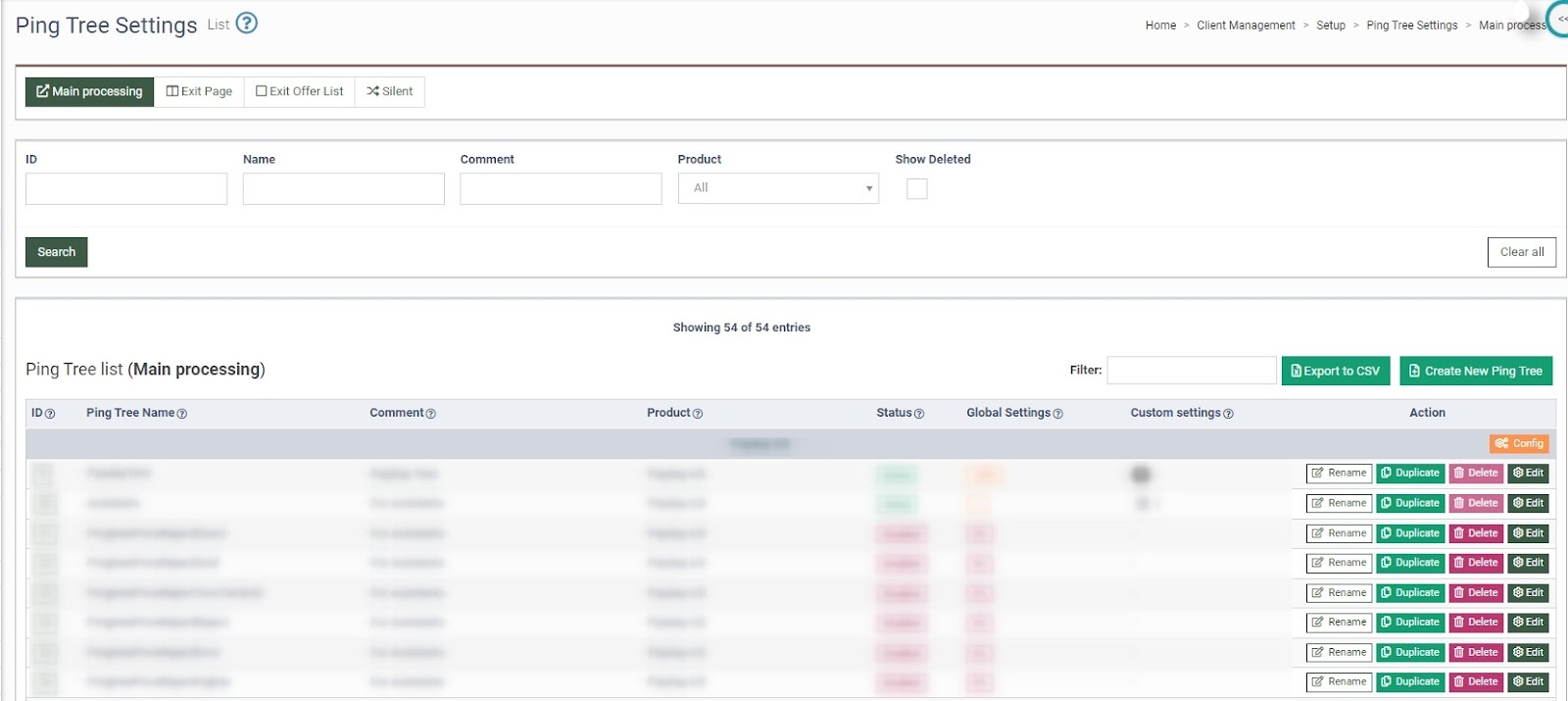Go to Client Management breadcrumb link

point(1245,25)
